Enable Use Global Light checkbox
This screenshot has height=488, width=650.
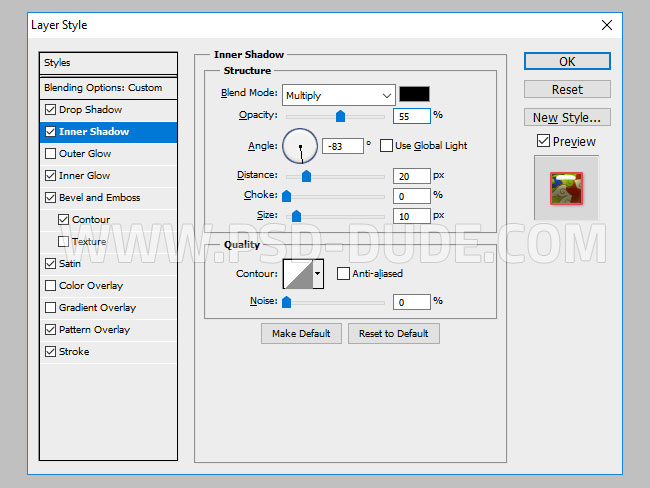[x=386, y=146]
